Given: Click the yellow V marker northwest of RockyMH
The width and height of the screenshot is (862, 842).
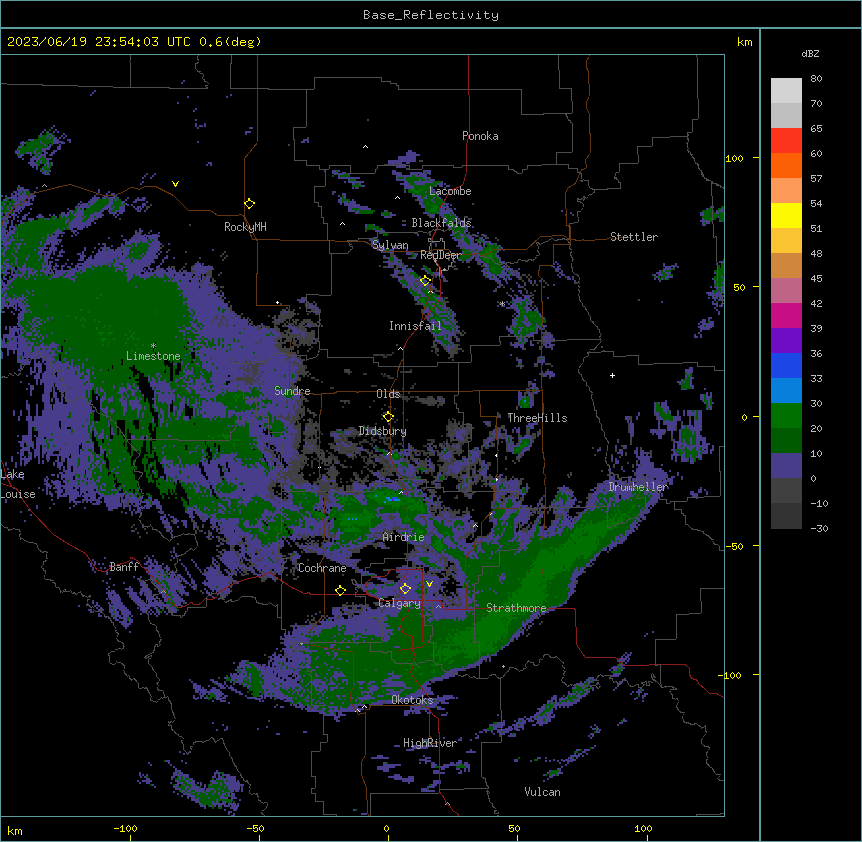Looking at the screenshot, I should [x=175, y=184].
